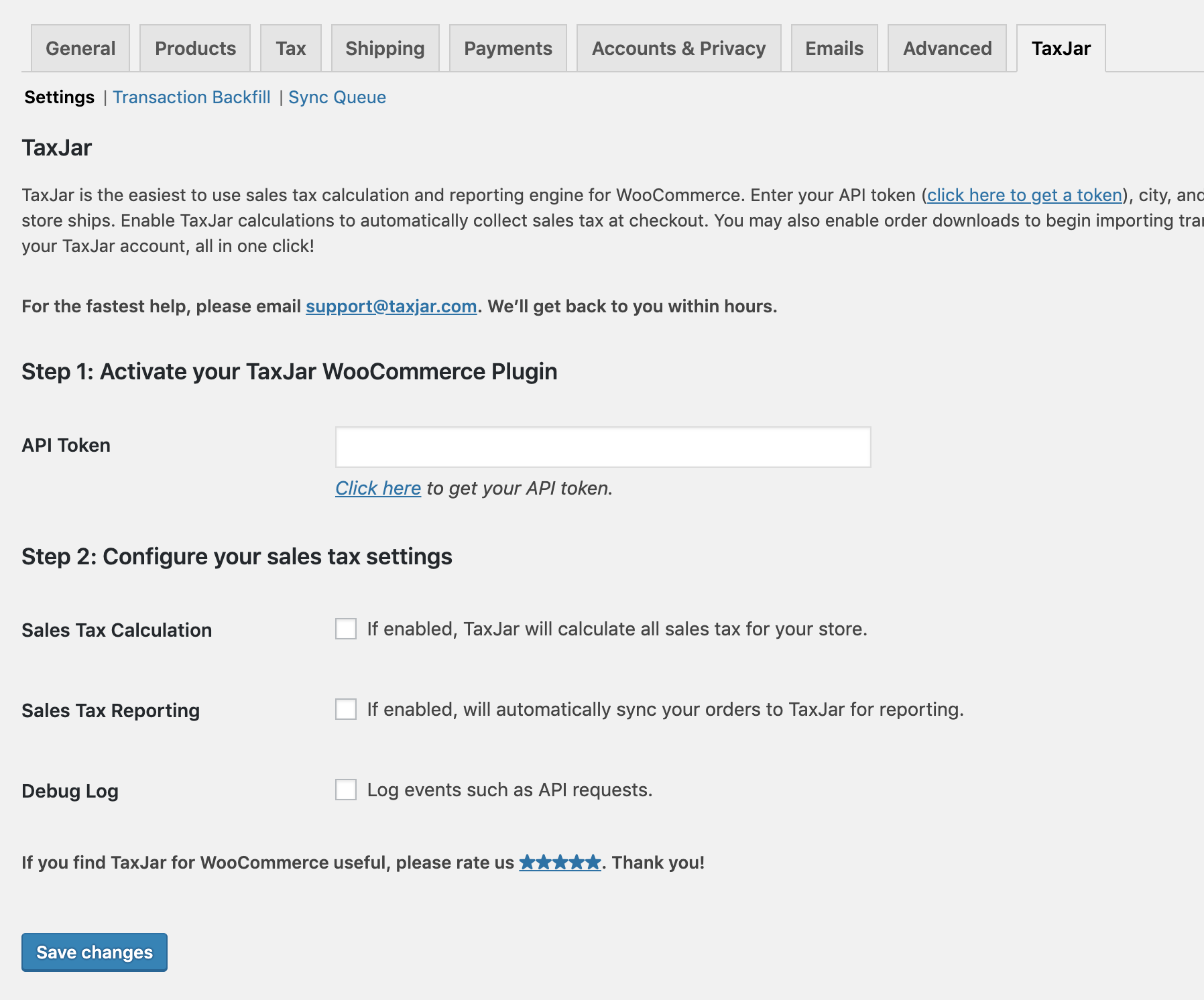Screen dimensions: 1204x1000
Task: Open the Transaction Backfill section
Action: coord(192,97)
